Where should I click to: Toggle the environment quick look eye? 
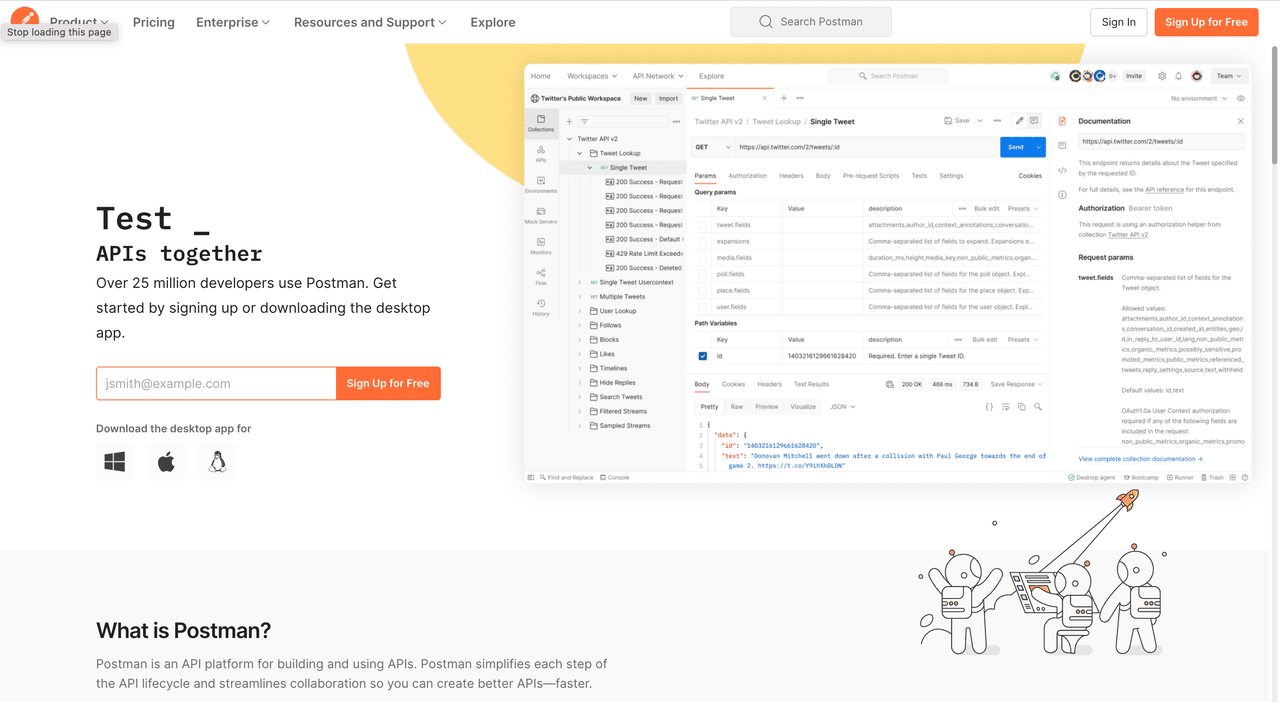point(1240,98)
